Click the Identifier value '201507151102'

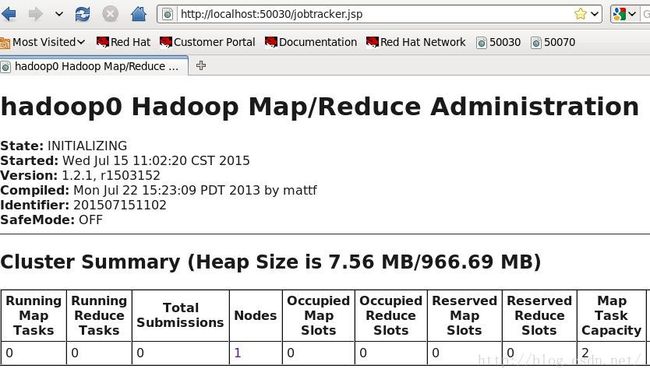point(120,205)
